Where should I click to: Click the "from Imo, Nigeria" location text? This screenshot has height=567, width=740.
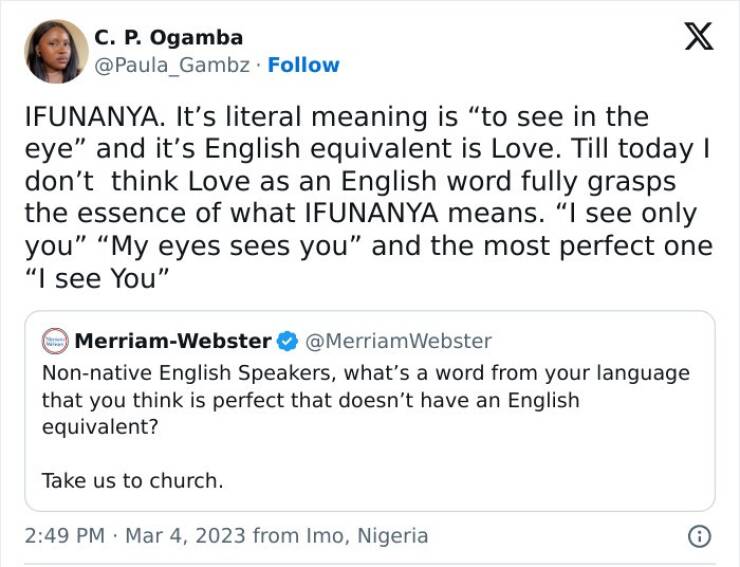pyautogui.click(x=340, y=536)
